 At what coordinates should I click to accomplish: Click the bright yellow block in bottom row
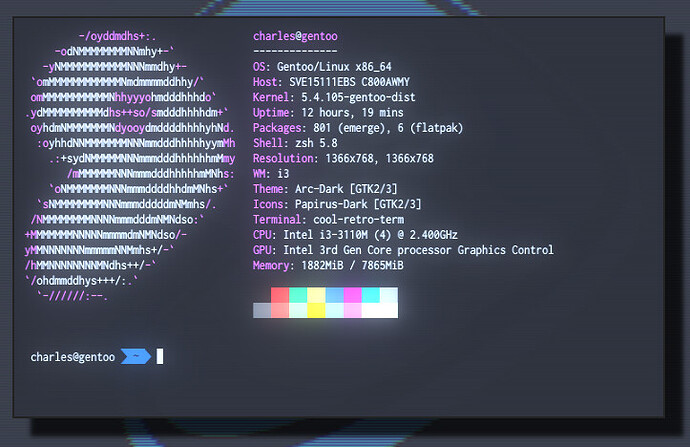pyautogui.click(x=316, y=310)
